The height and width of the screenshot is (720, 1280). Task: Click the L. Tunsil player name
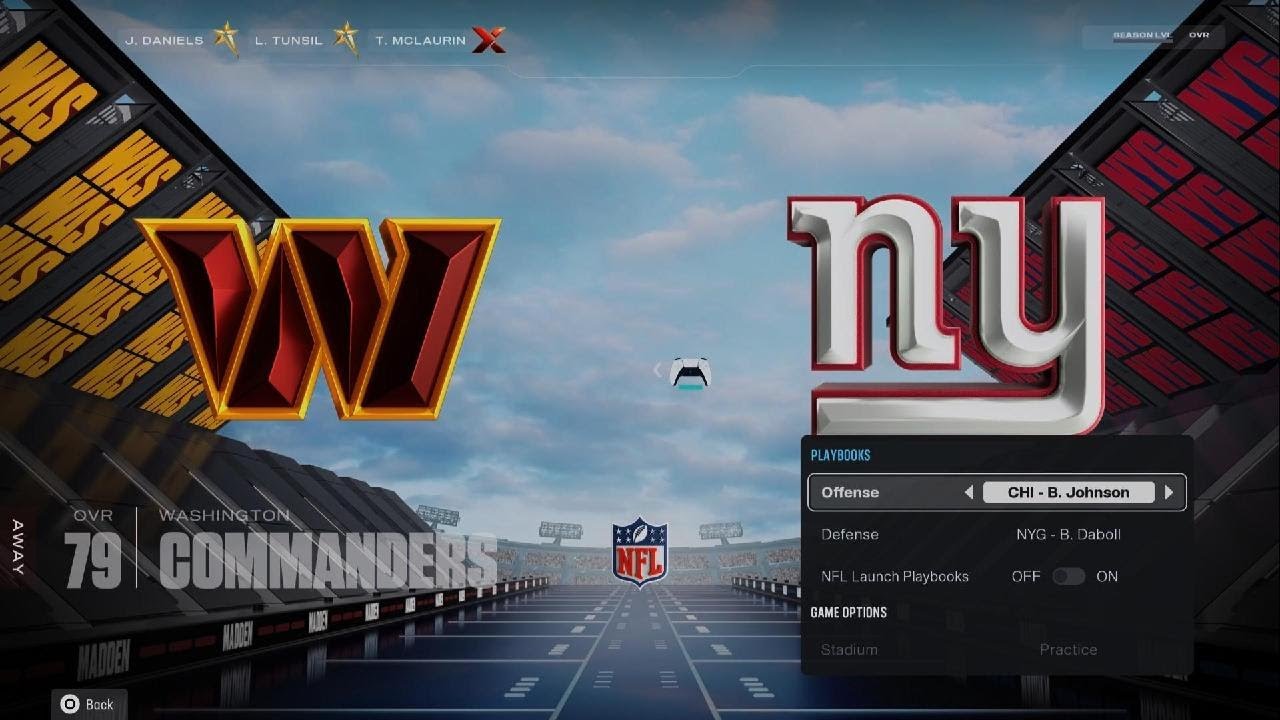tap(289, 40)
